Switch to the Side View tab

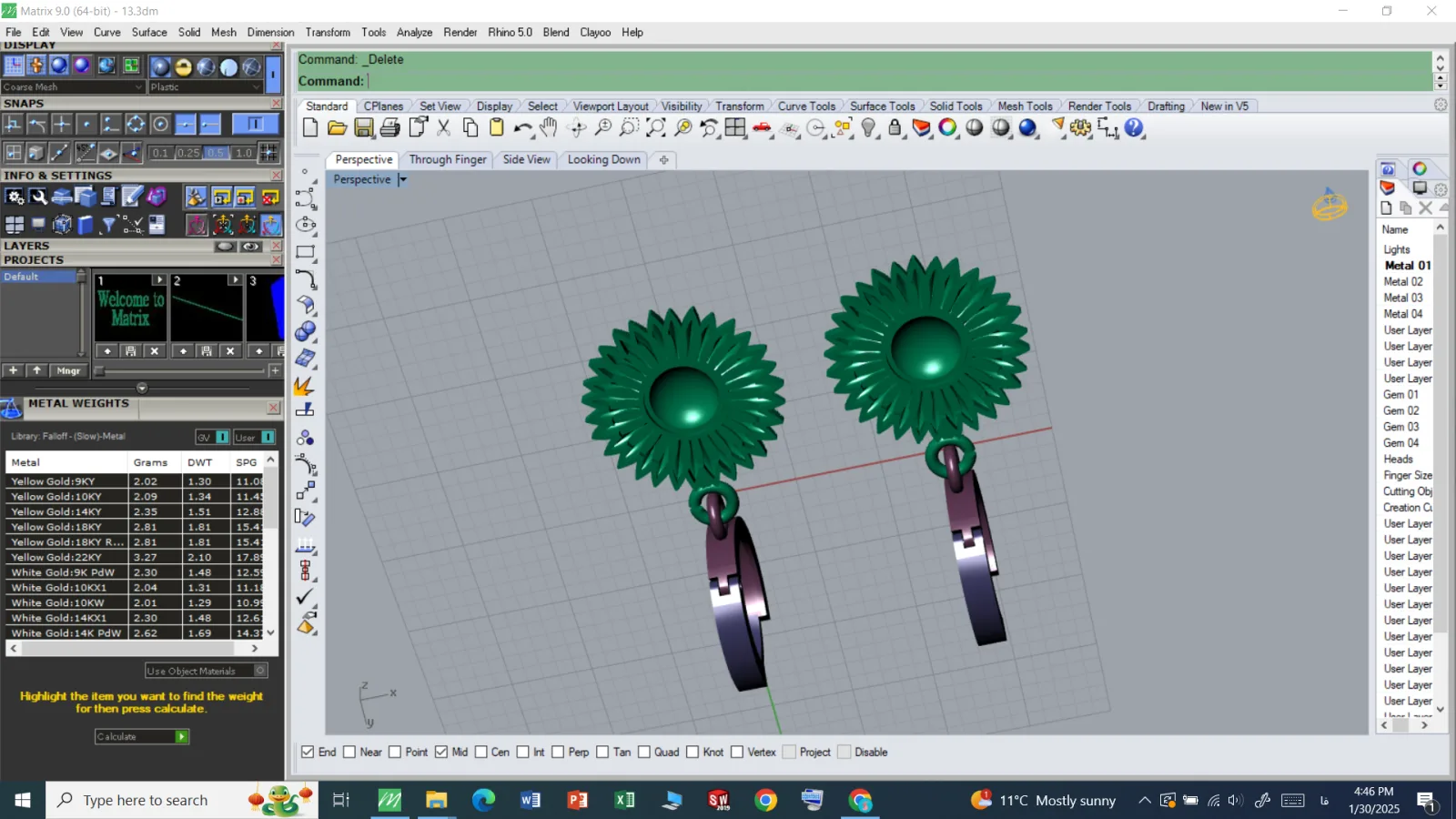(x=526, y=159)
